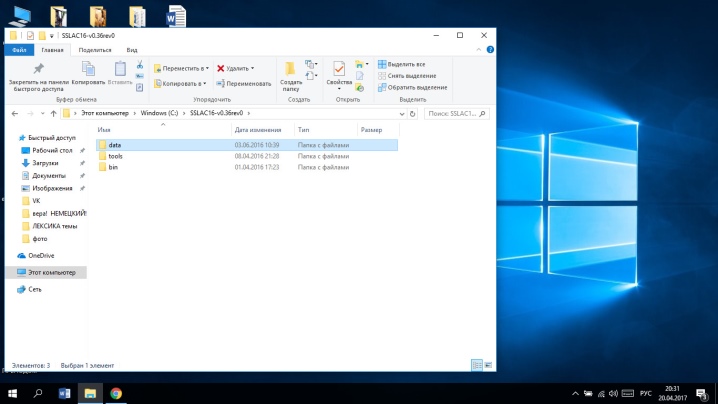Click the Paste (Вставить) ribbon icon

(120, 69)
